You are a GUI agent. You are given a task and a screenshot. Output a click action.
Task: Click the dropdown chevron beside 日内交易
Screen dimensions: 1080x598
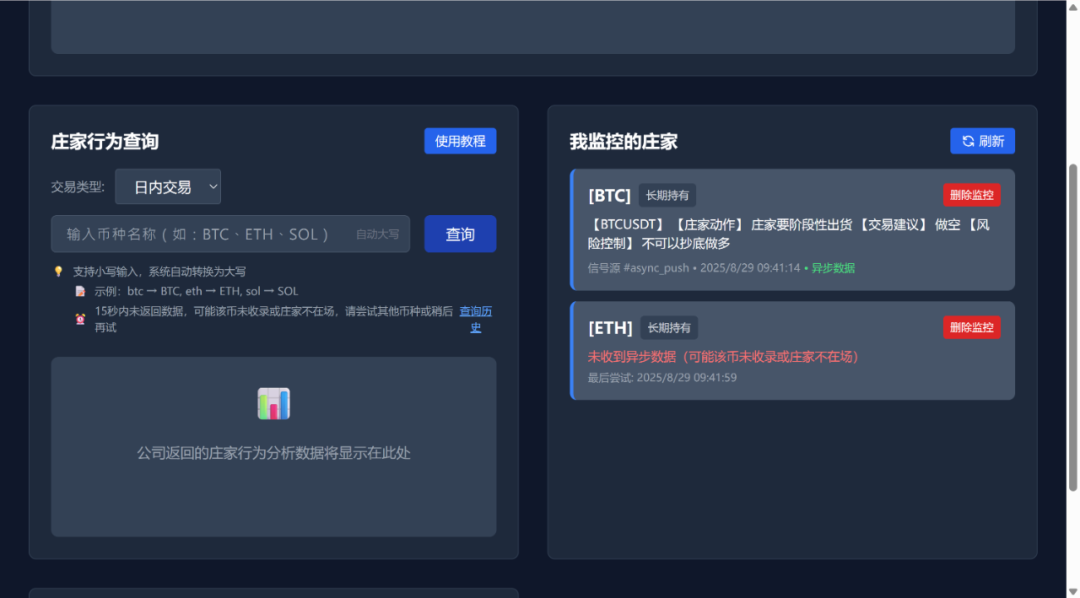pyautogui.click(x=213, y=187)
